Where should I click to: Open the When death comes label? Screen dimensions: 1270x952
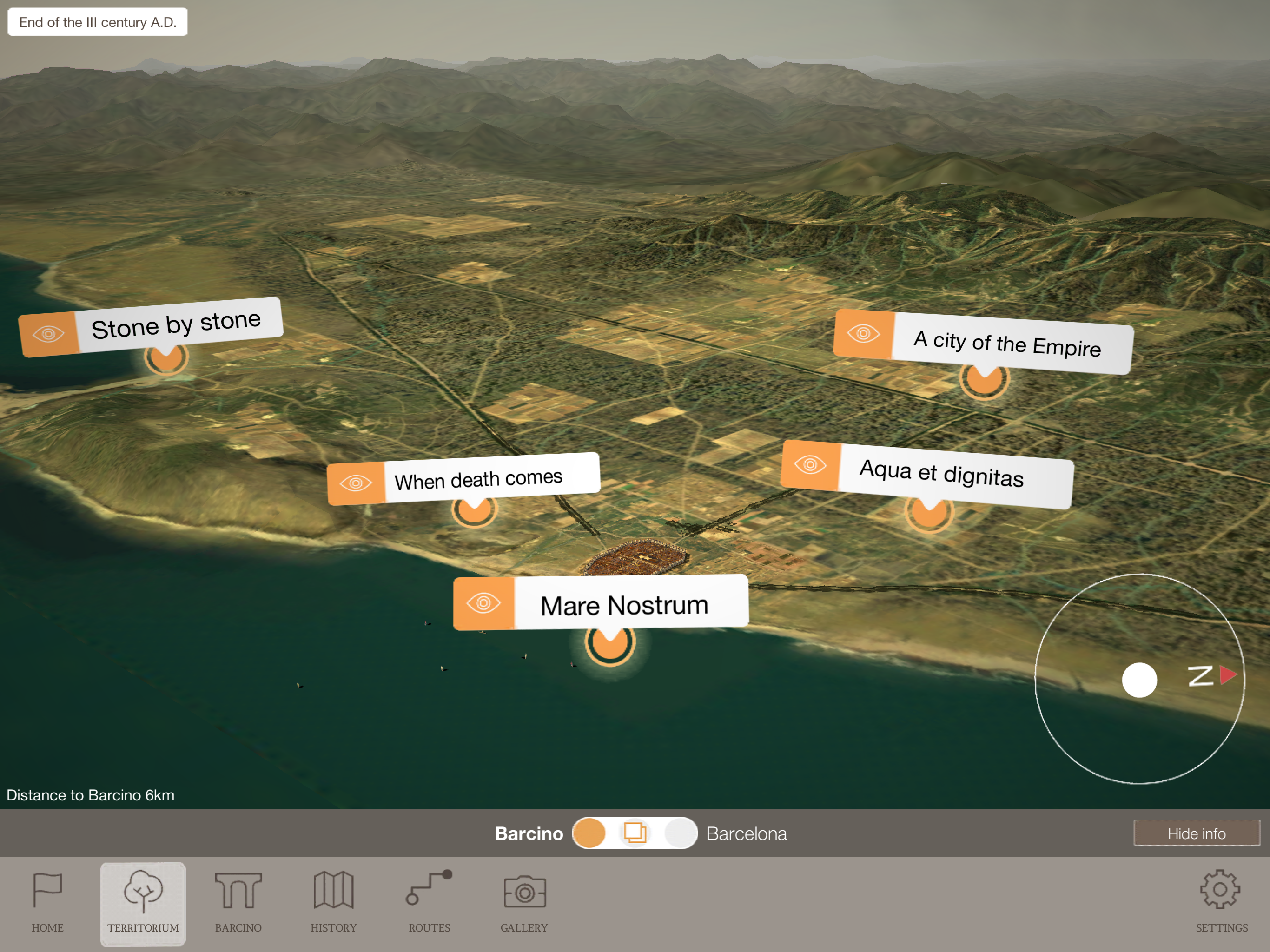tap(479, 479)
